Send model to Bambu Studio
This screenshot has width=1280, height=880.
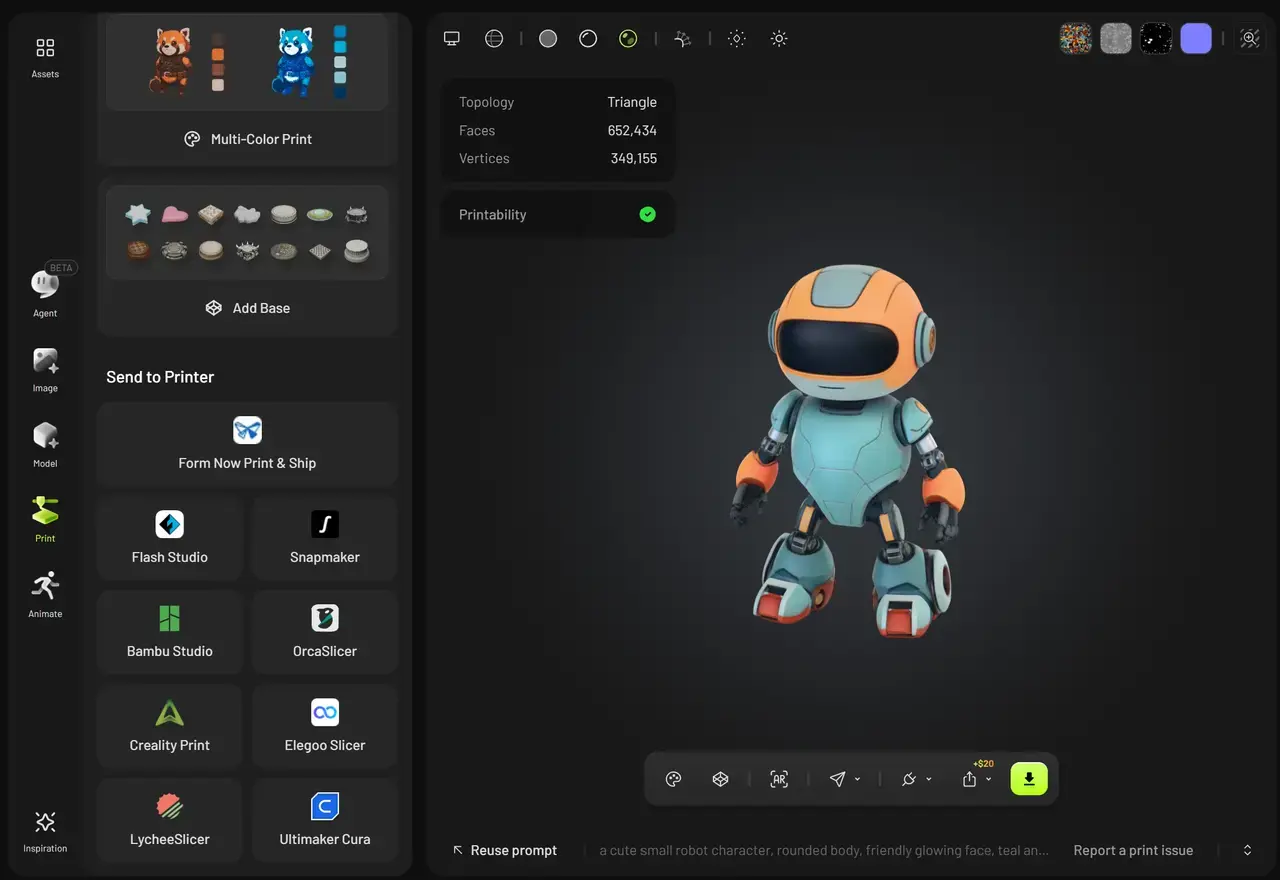click(x=170, y=632)
